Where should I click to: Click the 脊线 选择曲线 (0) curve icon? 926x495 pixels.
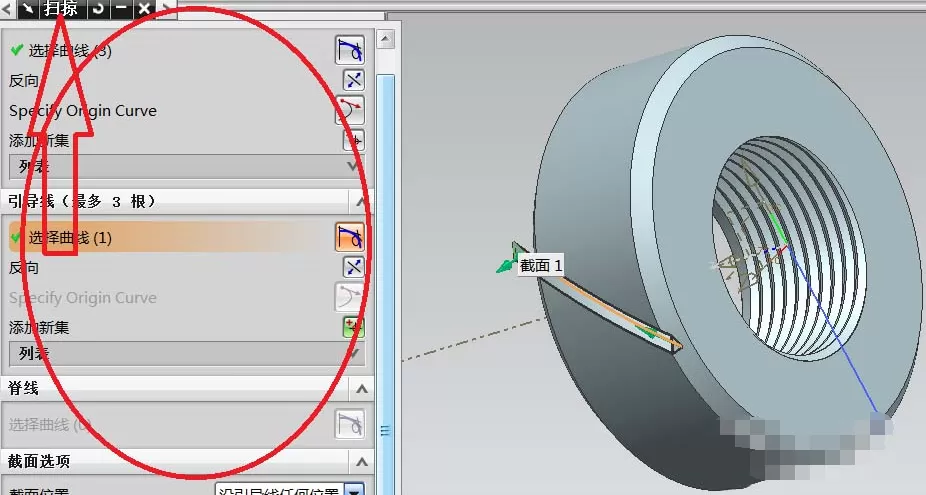pos(350,424)
